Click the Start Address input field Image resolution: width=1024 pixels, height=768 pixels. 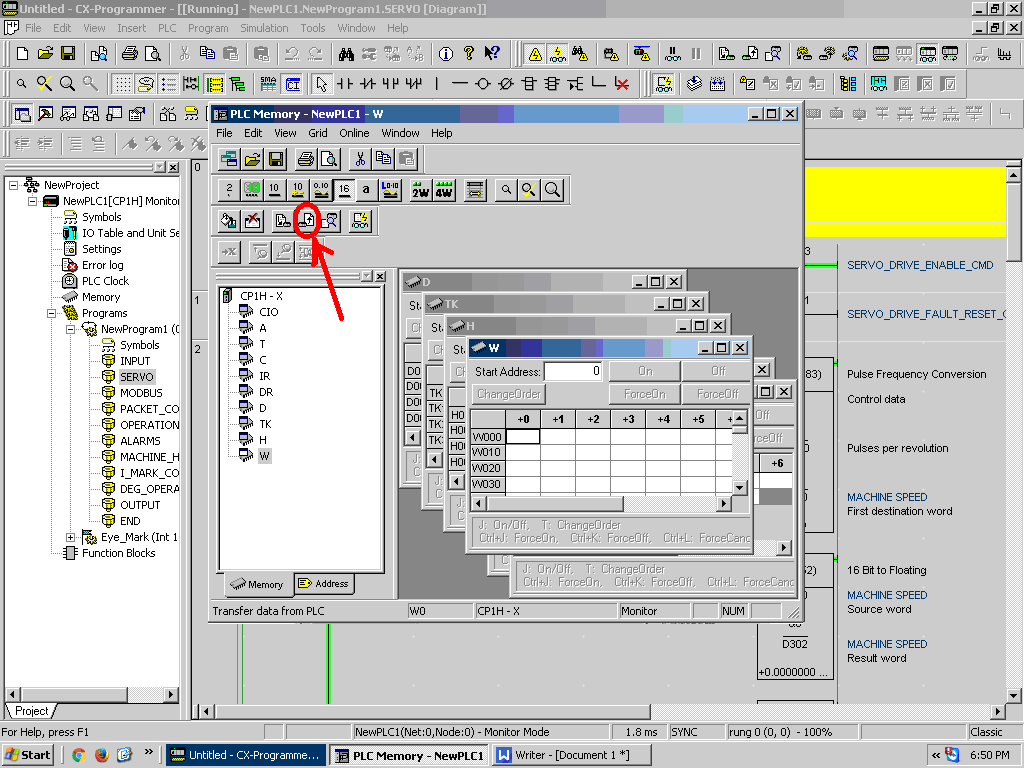click(x=573, y=371)
